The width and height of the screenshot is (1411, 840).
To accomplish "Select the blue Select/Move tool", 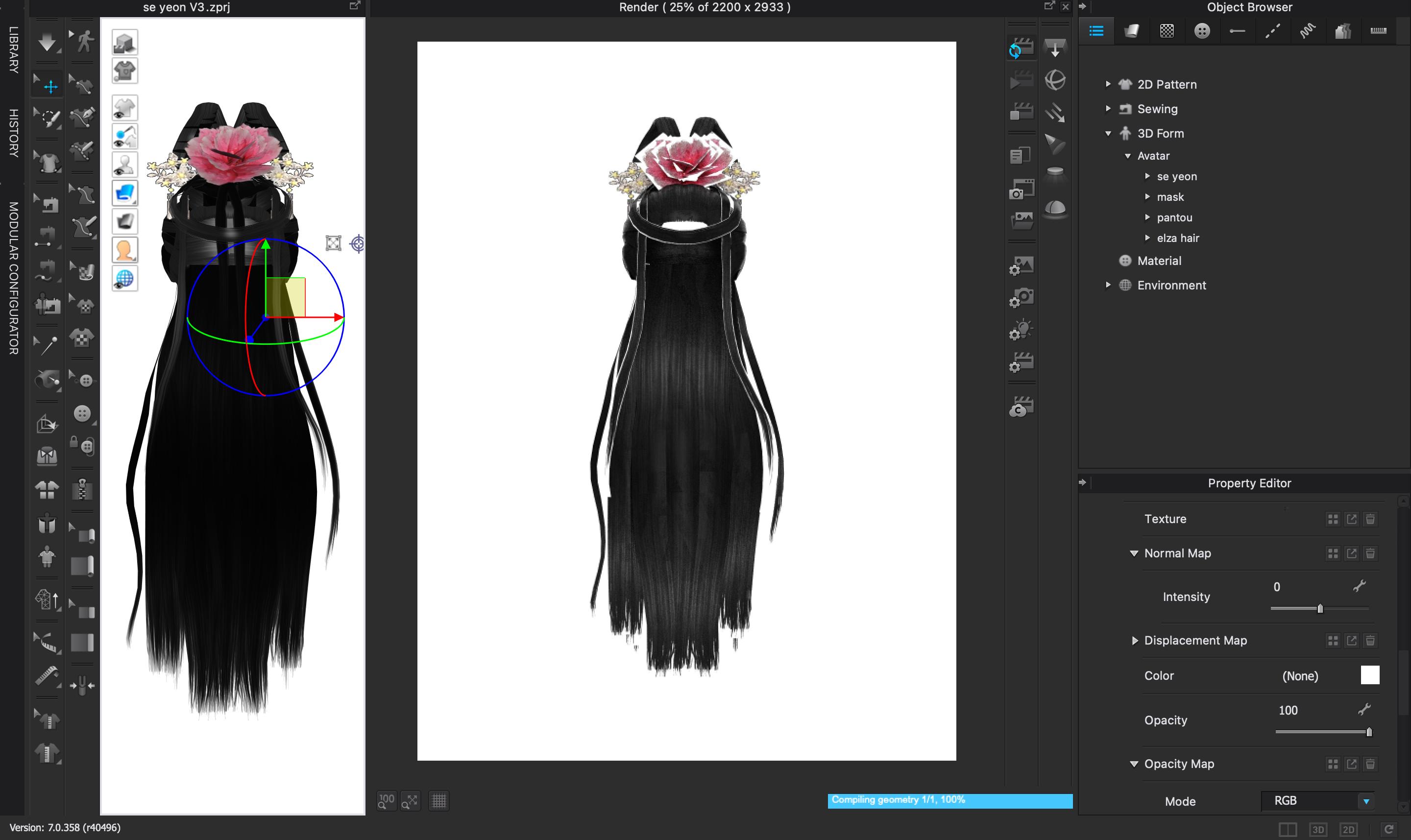I will (48, 85).
